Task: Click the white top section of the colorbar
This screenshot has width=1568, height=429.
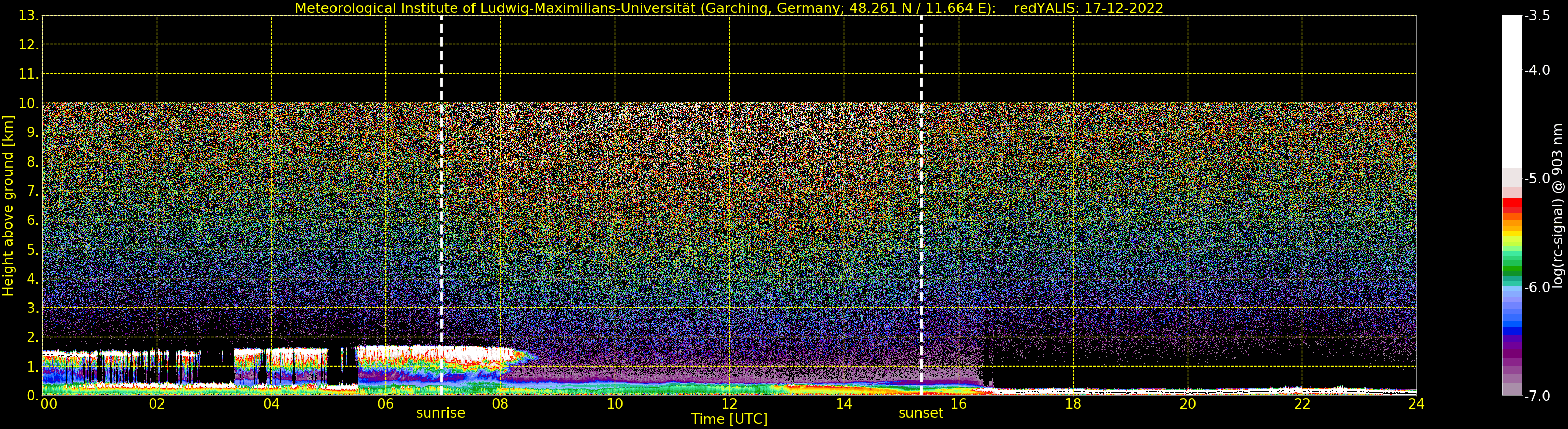Action: (x=1512, y=91)
